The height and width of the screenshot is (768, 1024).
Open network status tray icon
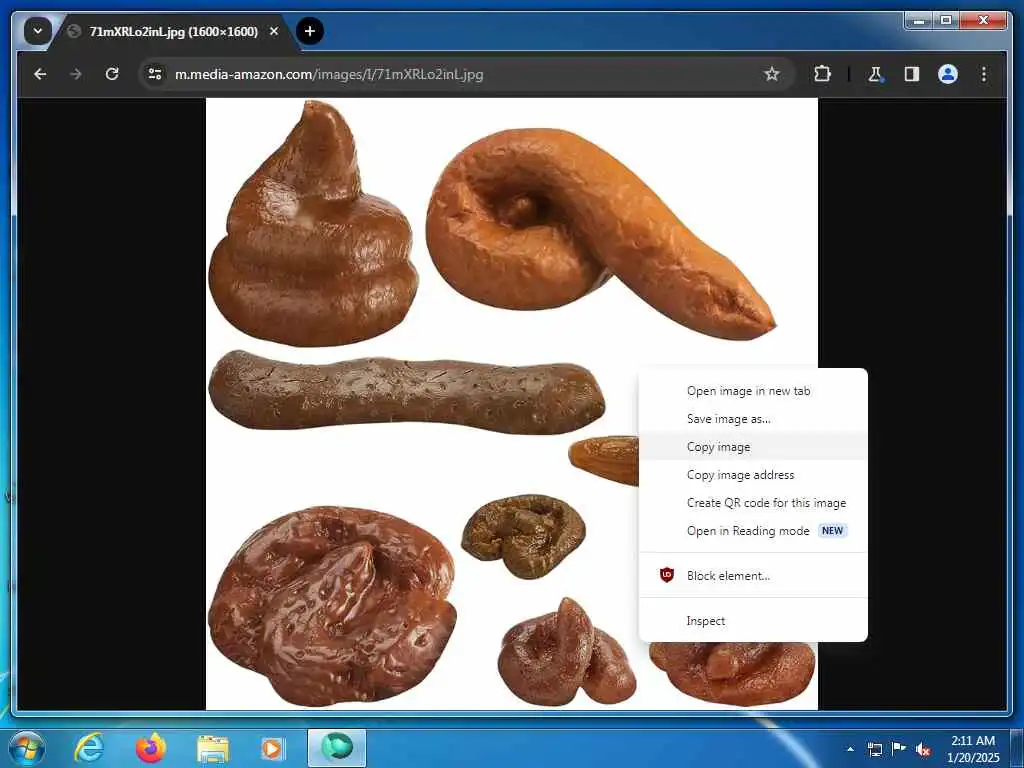point(874,749)
